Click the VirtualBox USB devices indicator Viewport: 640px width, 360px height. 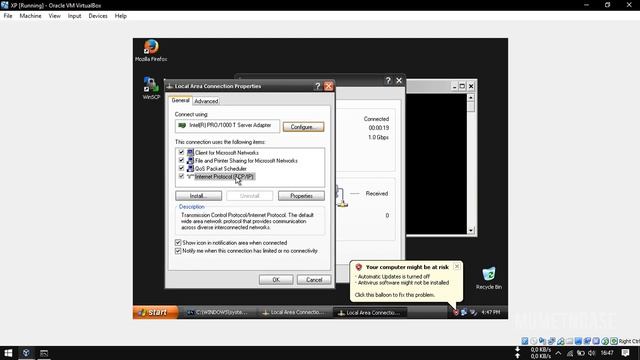click(x=560, y=341)
